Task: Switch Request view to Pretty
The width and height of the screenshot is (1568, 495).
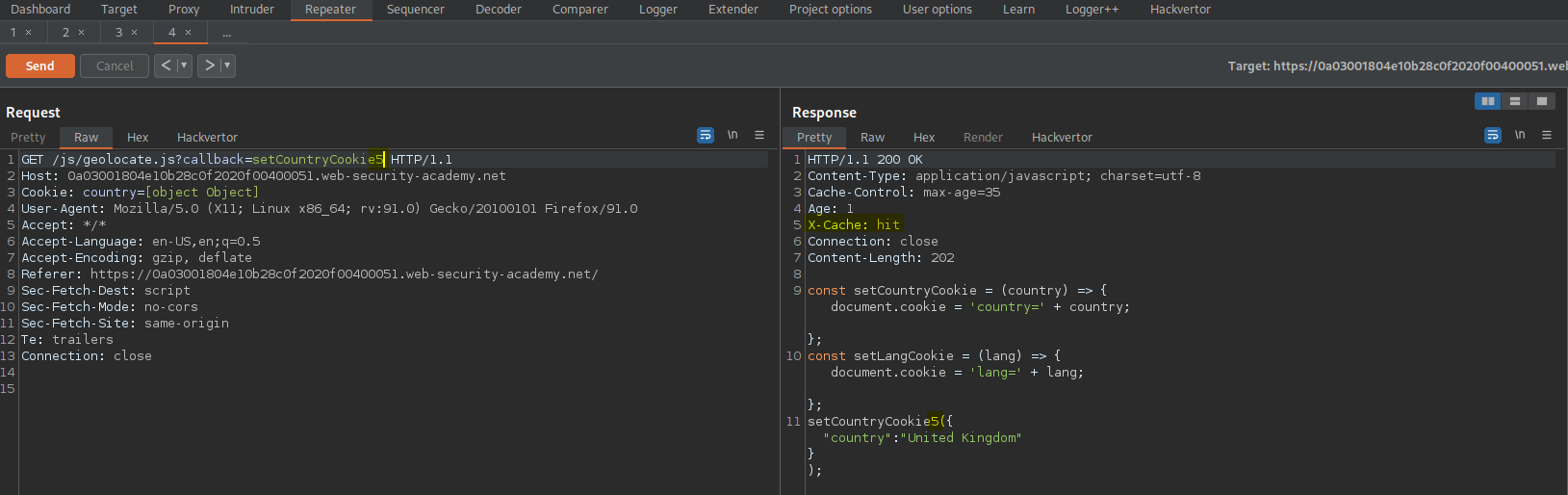Action: pos(28,138)
